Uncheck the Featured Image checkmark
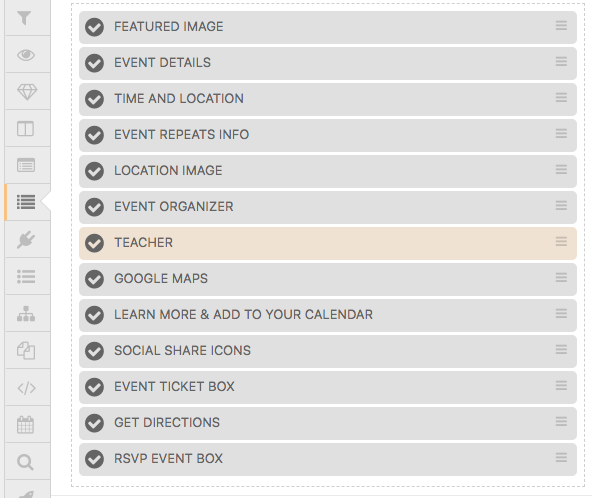The height and width of the screenshot is (498, 592). click(x=94, y=27)
